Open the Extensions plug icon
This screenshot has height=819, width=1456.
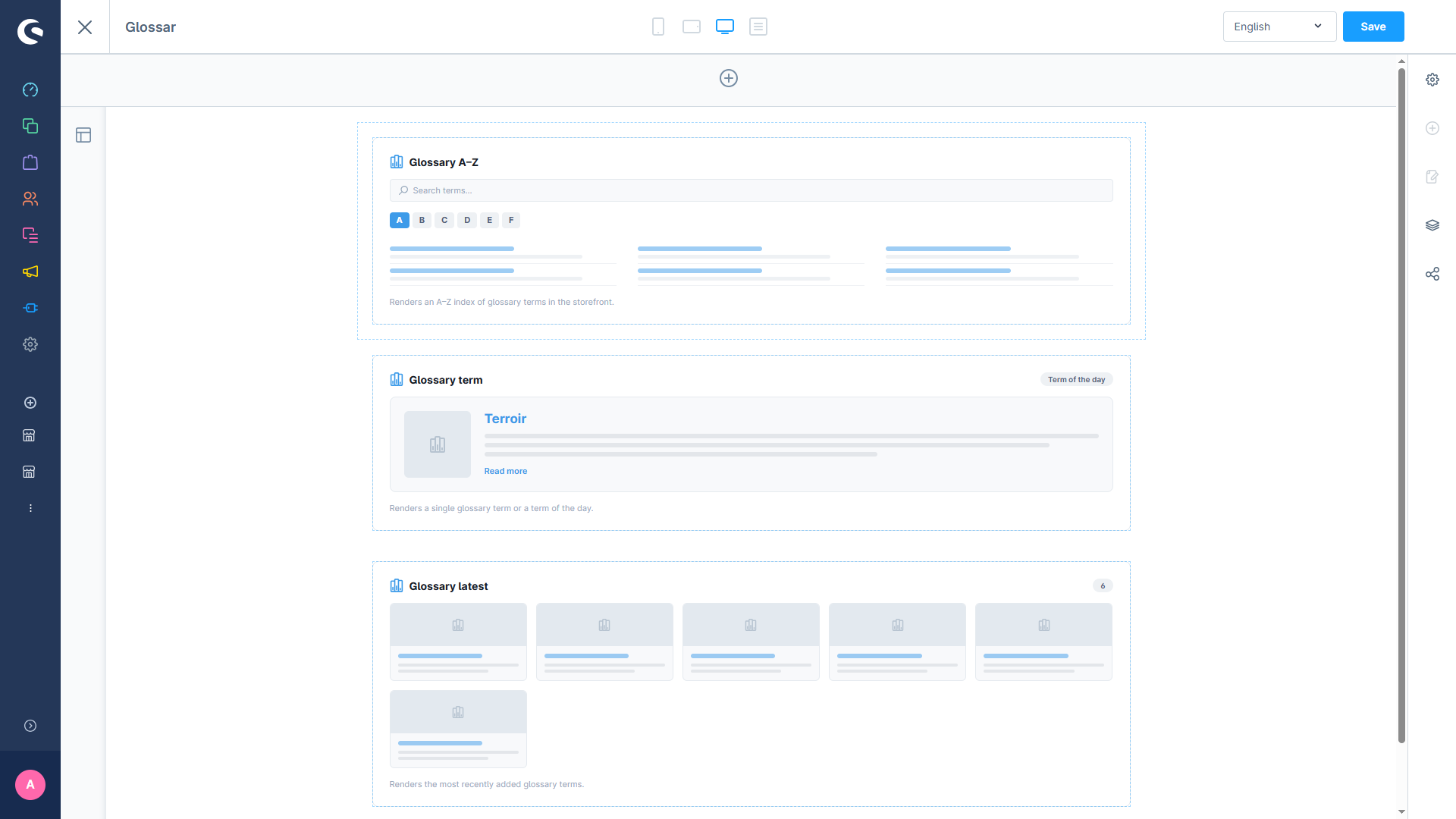(x=30, y=308)
